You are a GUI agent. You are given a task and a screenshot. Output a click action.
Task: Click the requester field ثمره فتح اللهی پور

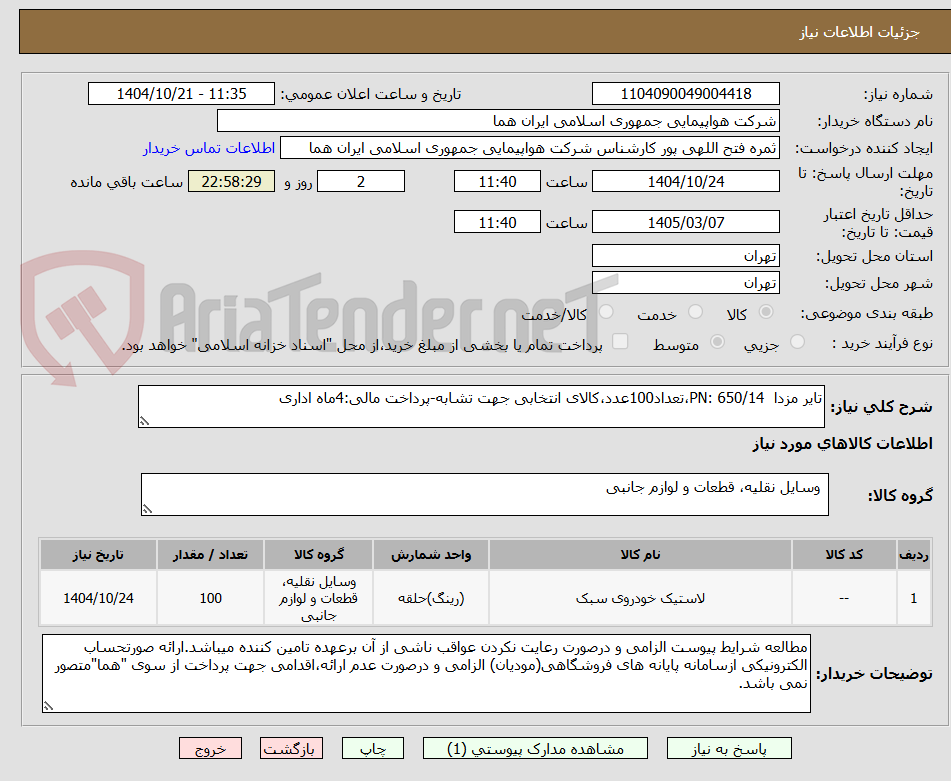point(529,148)
